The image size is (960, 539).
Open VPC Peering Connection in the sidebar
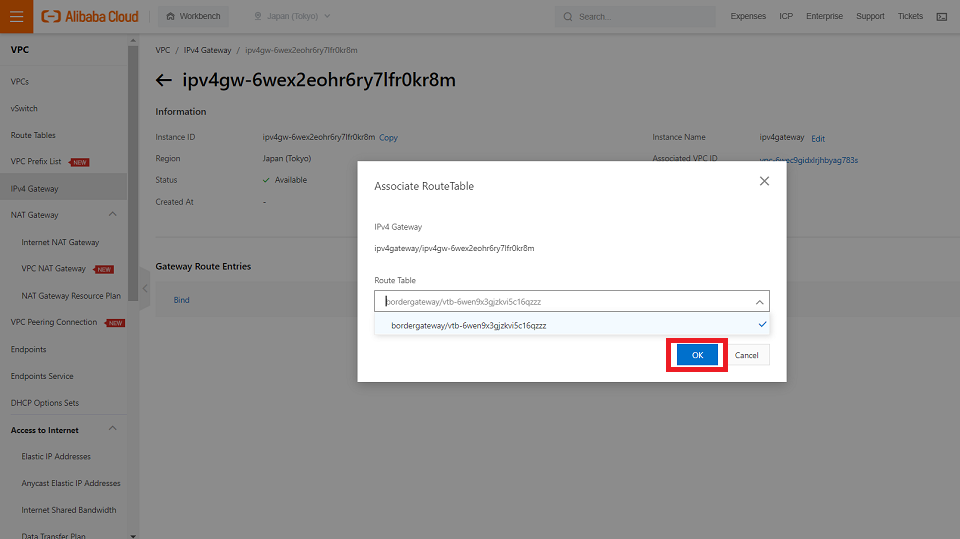pos(54,322)
